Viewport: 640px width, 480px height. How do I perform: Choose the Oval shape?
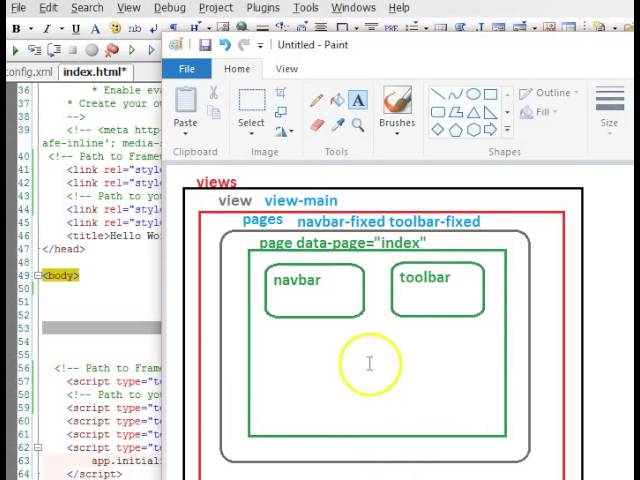(473, 94)
